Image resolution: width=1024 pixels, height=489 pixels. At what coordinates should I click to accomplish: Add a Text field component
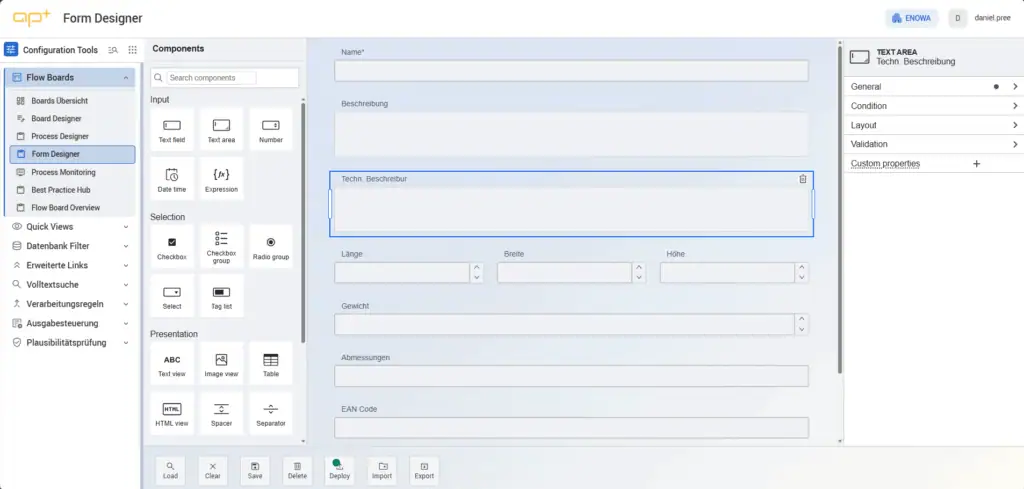coord(172,129)
